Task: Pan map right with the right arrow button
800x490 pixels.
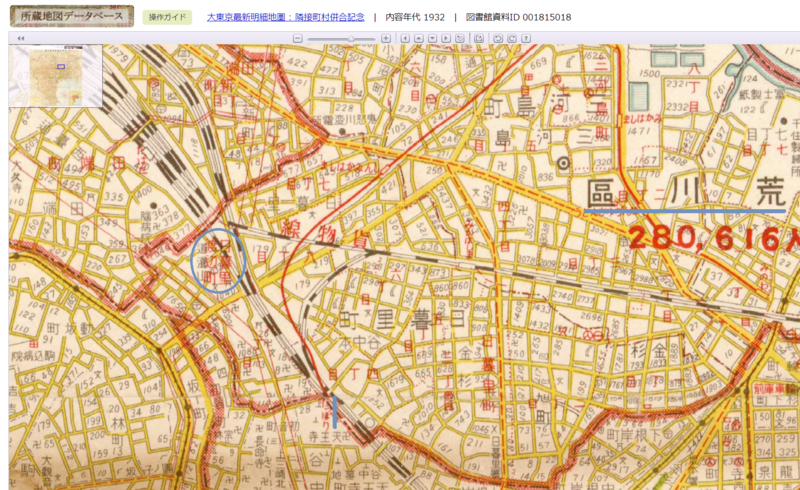Action: (x=446, y=38)
